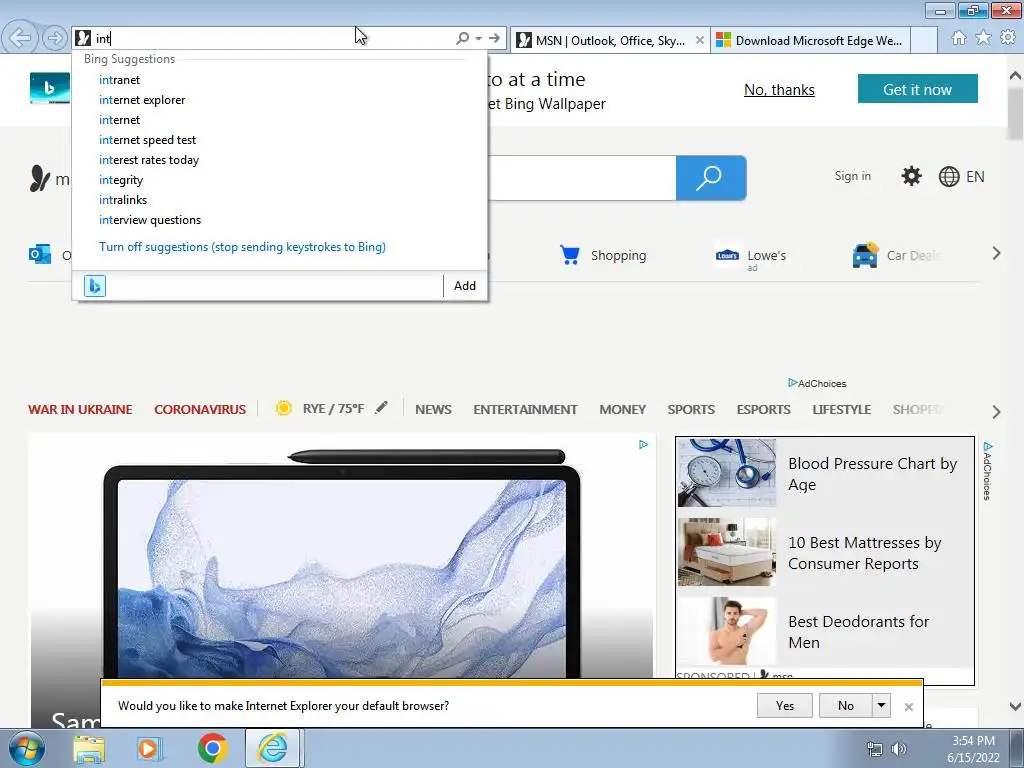This screenshot has width=1024, height=768.
Task: Click No on default browser prompt
Action: pyautogui.click(x=845, y=705)
